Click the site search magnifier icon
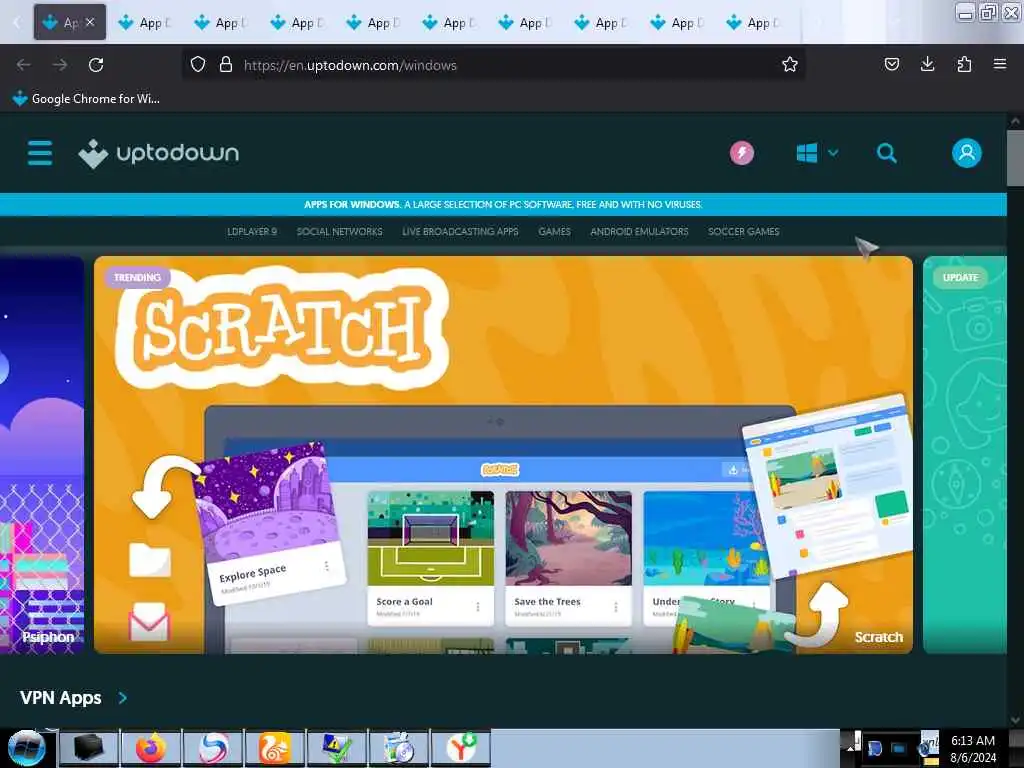The width and height of the screenshot is (1024, 768). [886, 153]
